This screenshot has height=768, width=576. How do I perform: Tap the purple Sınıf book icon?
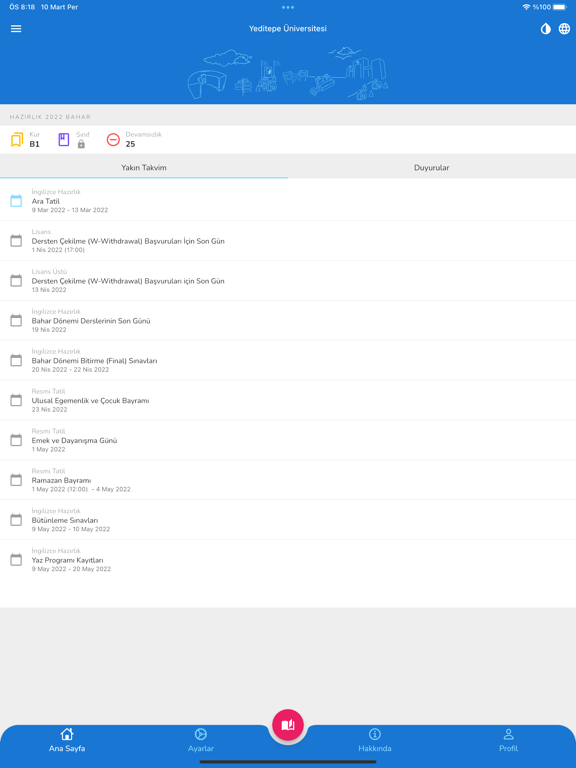pos(64,140)
